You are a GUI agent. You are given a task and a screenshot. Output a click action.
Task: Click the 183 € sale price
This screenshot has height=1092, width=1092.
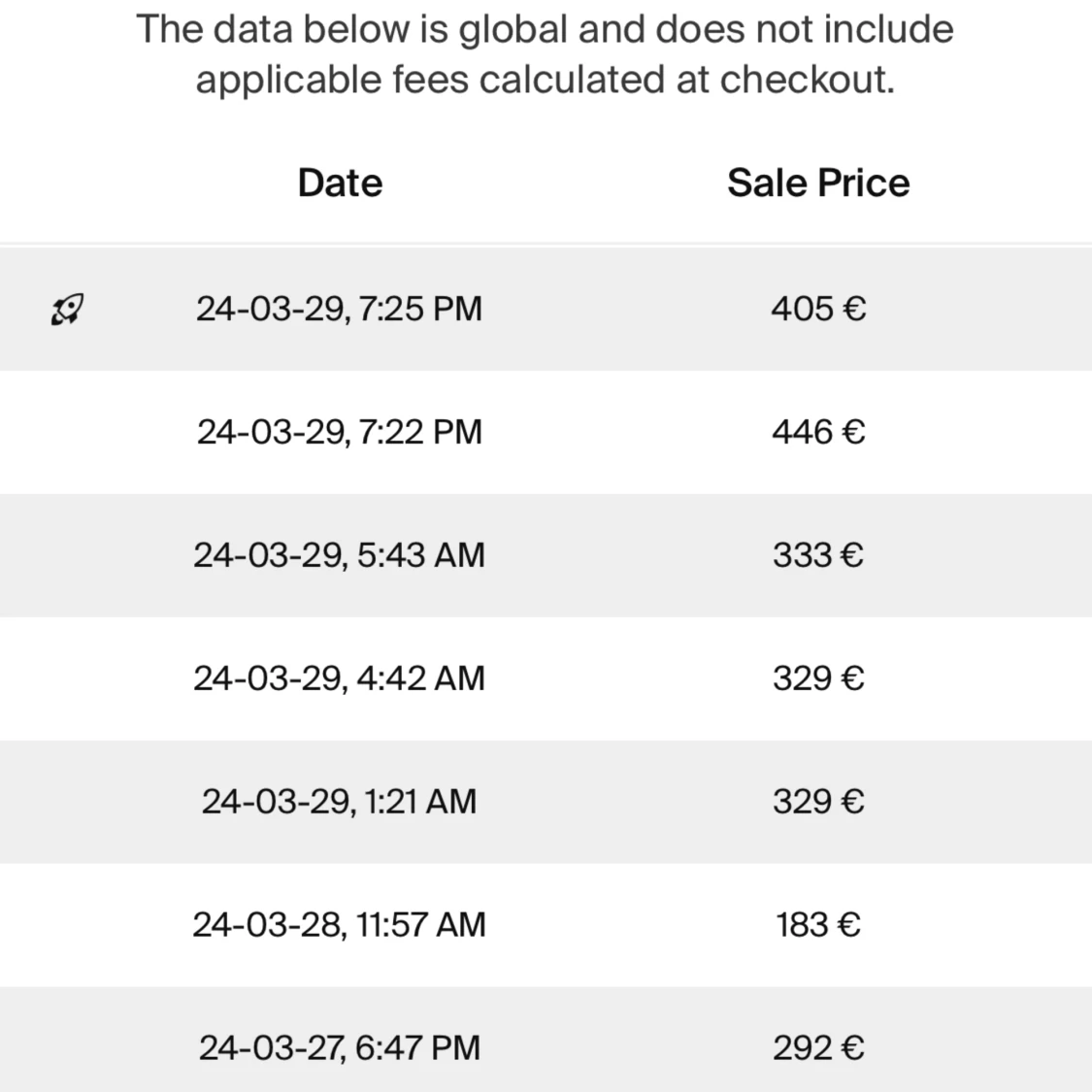click(818, 925)
